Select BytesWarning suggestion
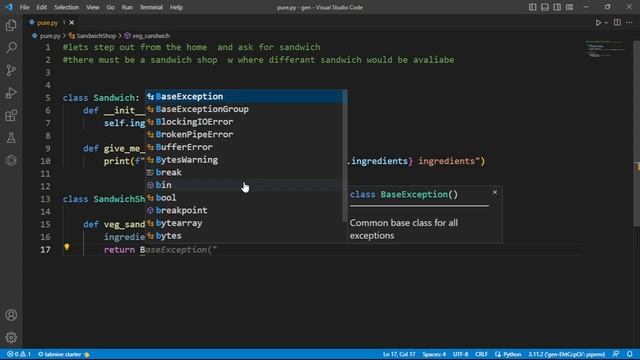 [244, 160]
